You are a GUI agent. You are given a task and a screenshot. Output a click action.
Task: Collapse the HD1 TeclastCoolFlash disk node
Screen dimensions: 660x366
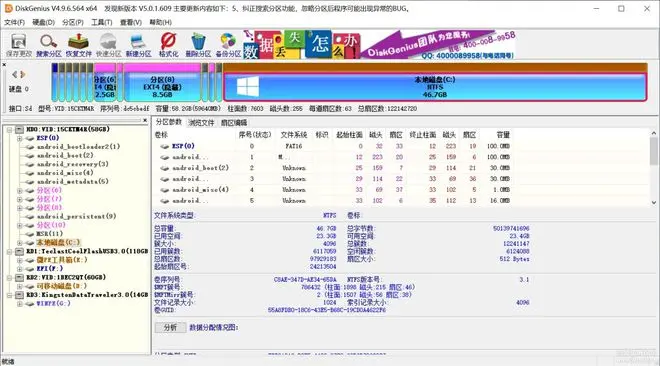9,252
